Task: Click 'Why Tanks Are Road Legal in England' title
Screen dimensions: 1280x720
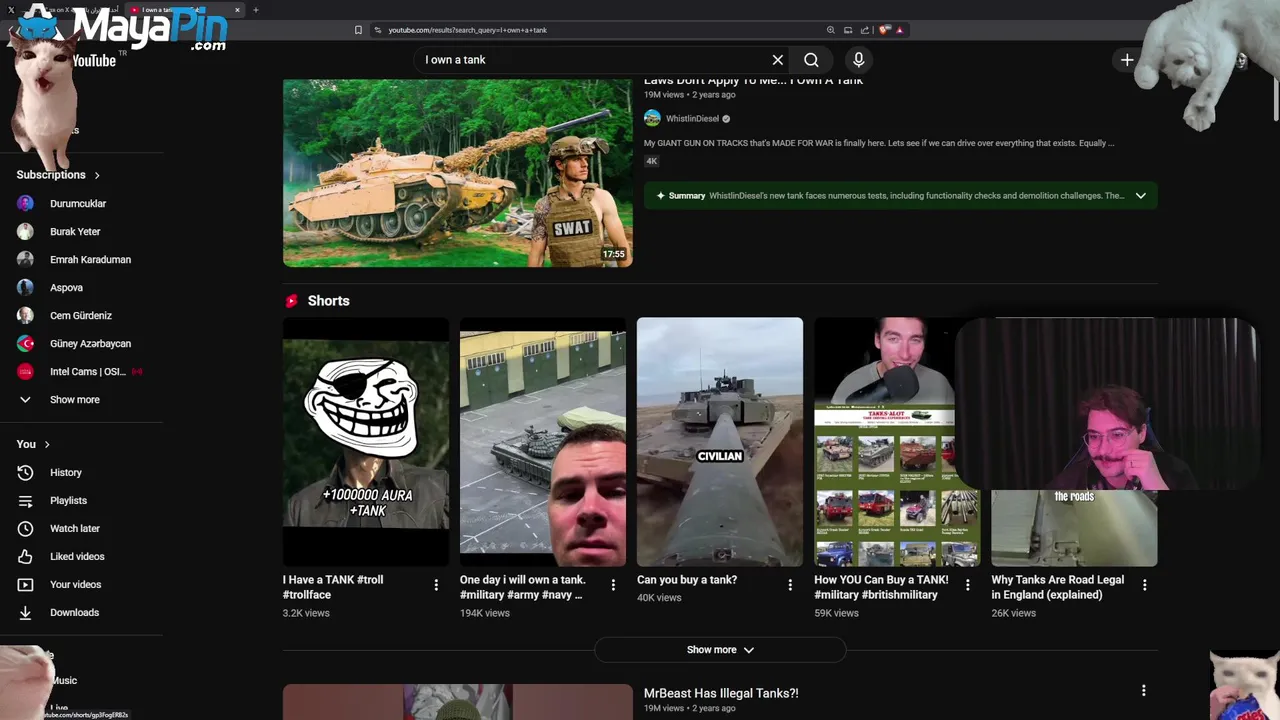Action: click(x=1057, y=587)
